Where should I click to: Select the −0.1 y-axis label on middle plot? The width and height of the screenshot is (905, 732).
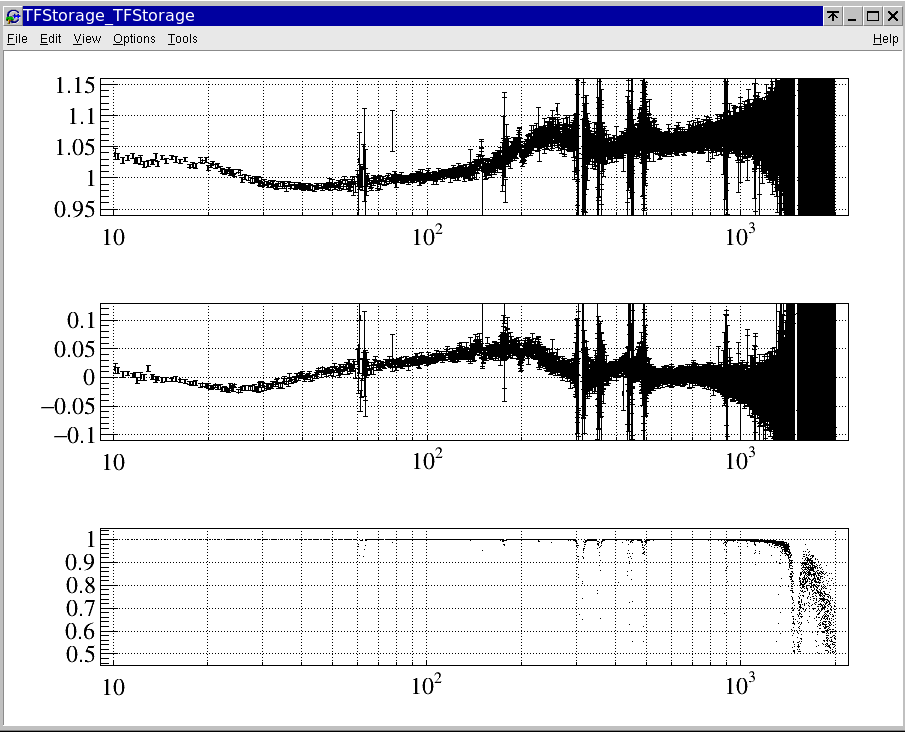click(68, 435)
